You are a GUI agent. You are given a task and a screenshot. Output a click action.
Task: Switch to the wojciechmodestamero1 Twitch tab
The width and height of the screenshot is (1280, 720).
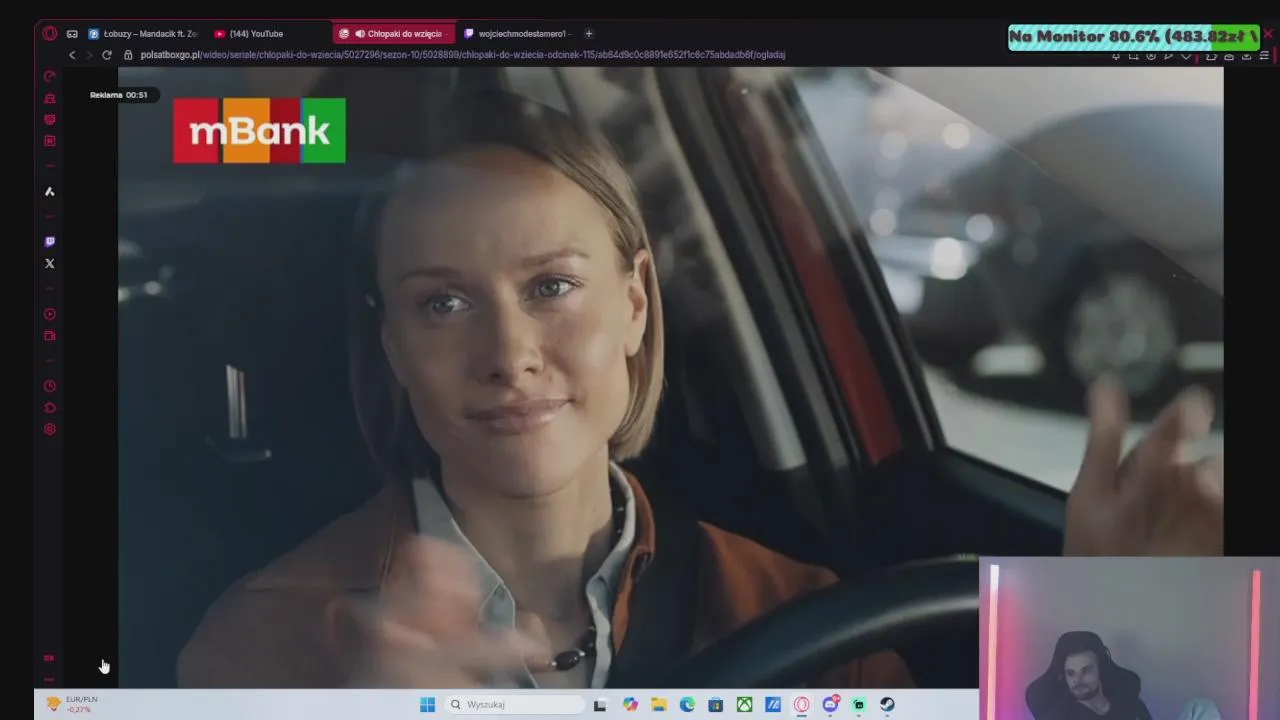tap(516, 34)
